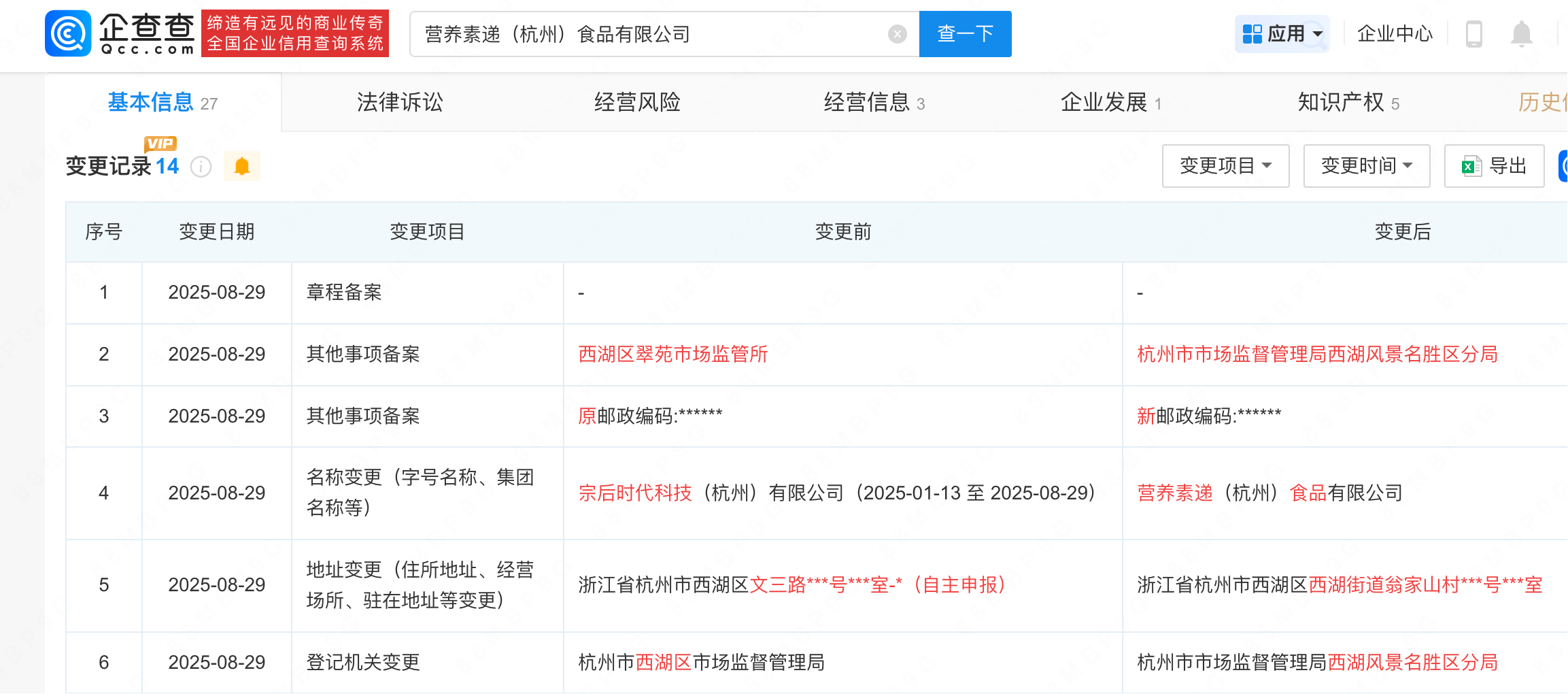Click the date 2025-08-29 in row 4
This screenshot has height=694, width=1568.
coord(217,493)
